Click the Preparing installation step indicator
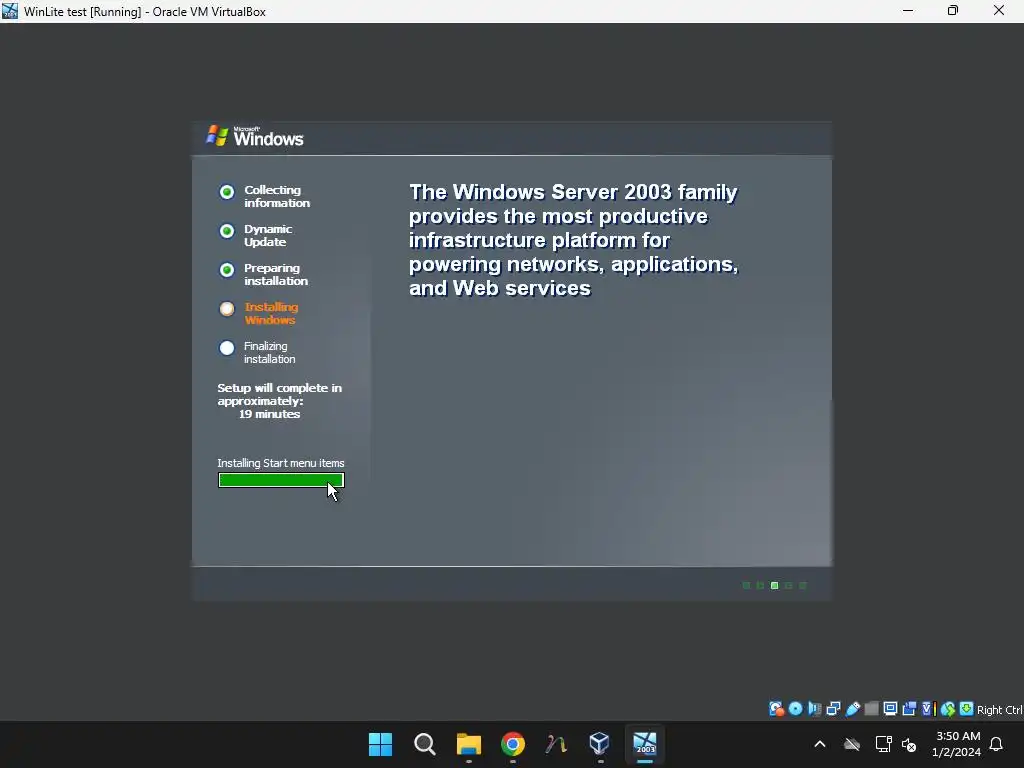The image size is (1024, 768). tap(227, 270)
